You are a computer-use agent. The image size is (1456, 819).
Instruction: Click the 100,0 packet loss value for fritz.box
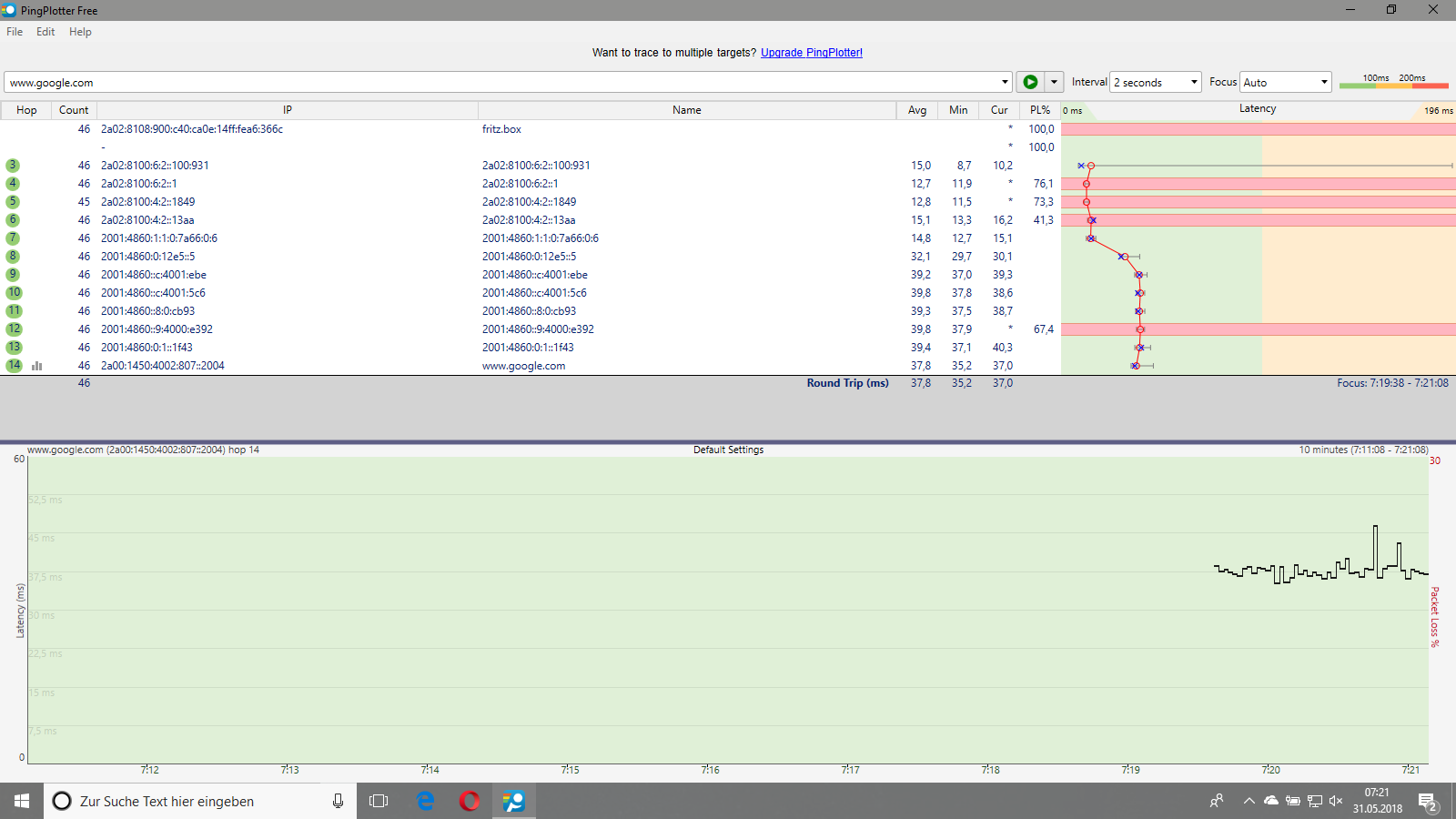pyautogui.click(x=1041, y=129)
